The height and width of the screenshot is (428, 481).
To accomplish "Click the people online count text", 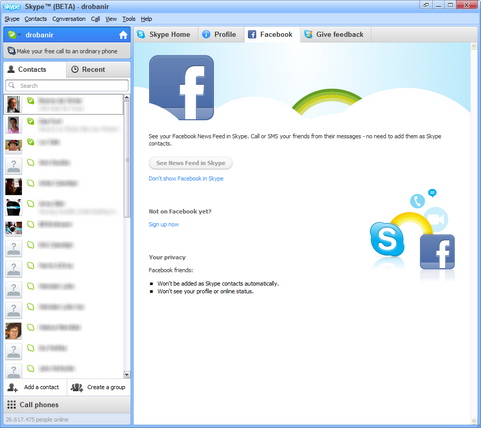I will pos(37,419).
